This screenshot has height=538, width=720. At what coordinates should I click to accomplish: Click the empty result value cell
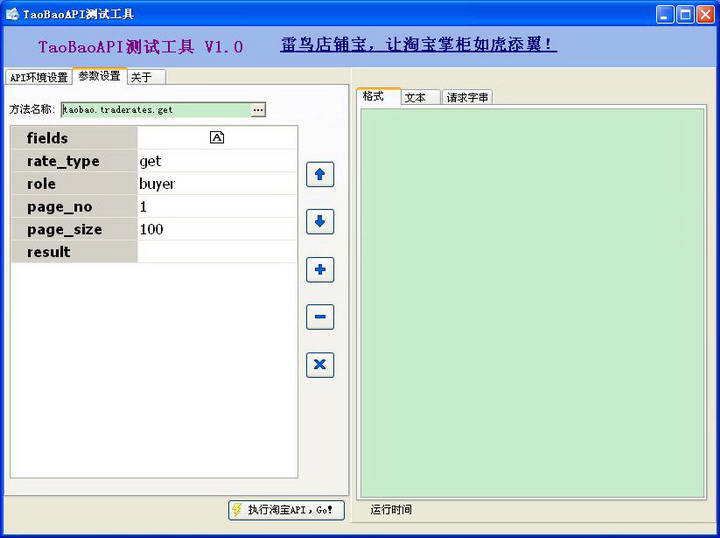point(217,252)
